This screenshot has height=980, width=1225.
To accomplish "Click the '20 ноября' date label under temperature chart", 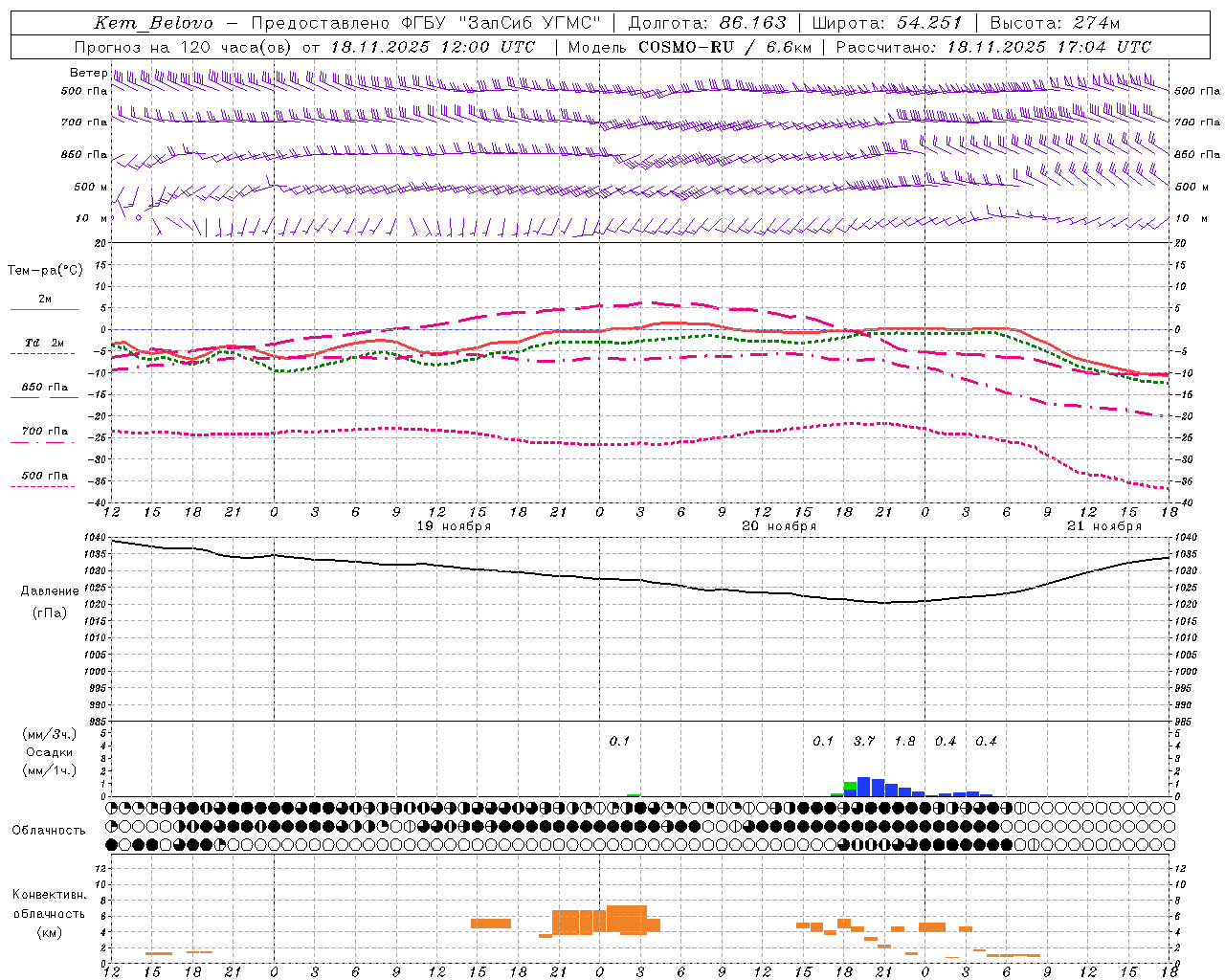I will (x=779, y=526).
